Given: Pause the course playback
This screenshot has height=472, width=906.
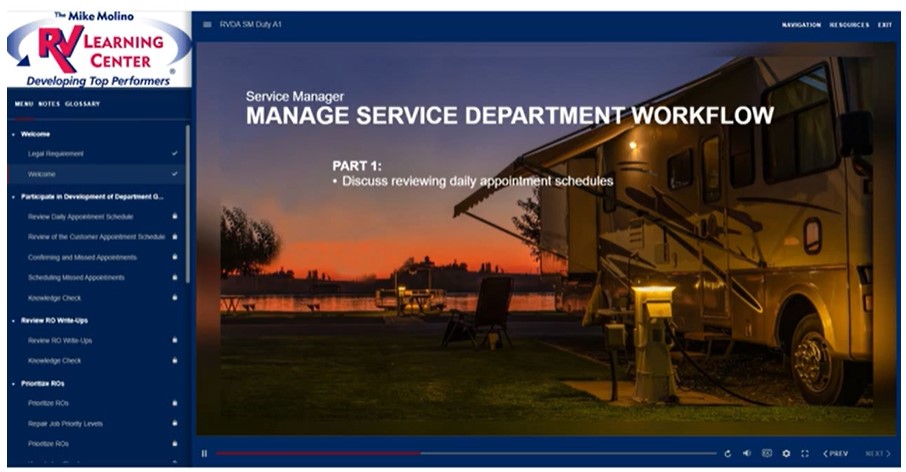Looking at the screenshot, I should coord(205,453).
